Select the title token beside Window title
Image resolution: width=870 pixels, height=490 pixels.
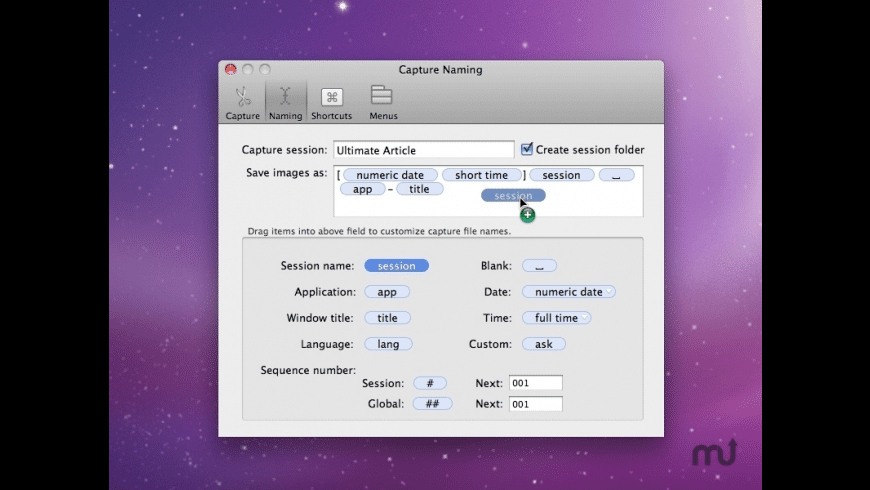[x=387, y=318]
